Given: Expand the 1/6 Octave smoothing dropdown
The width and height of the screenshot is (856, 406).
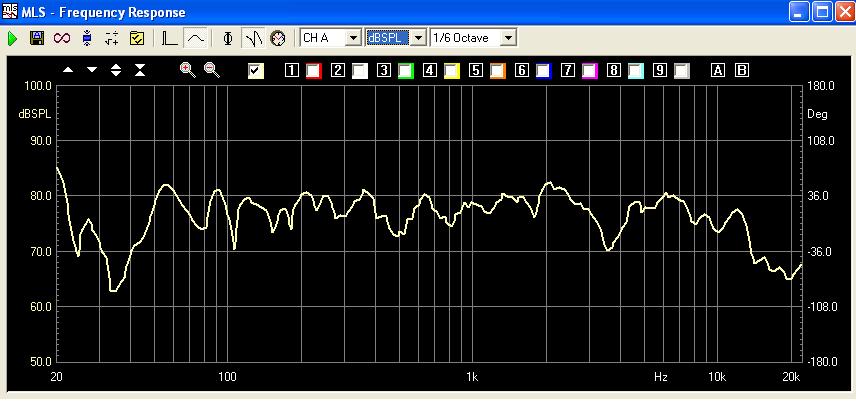Looking at the screenshot, I should tap(509, 38).
